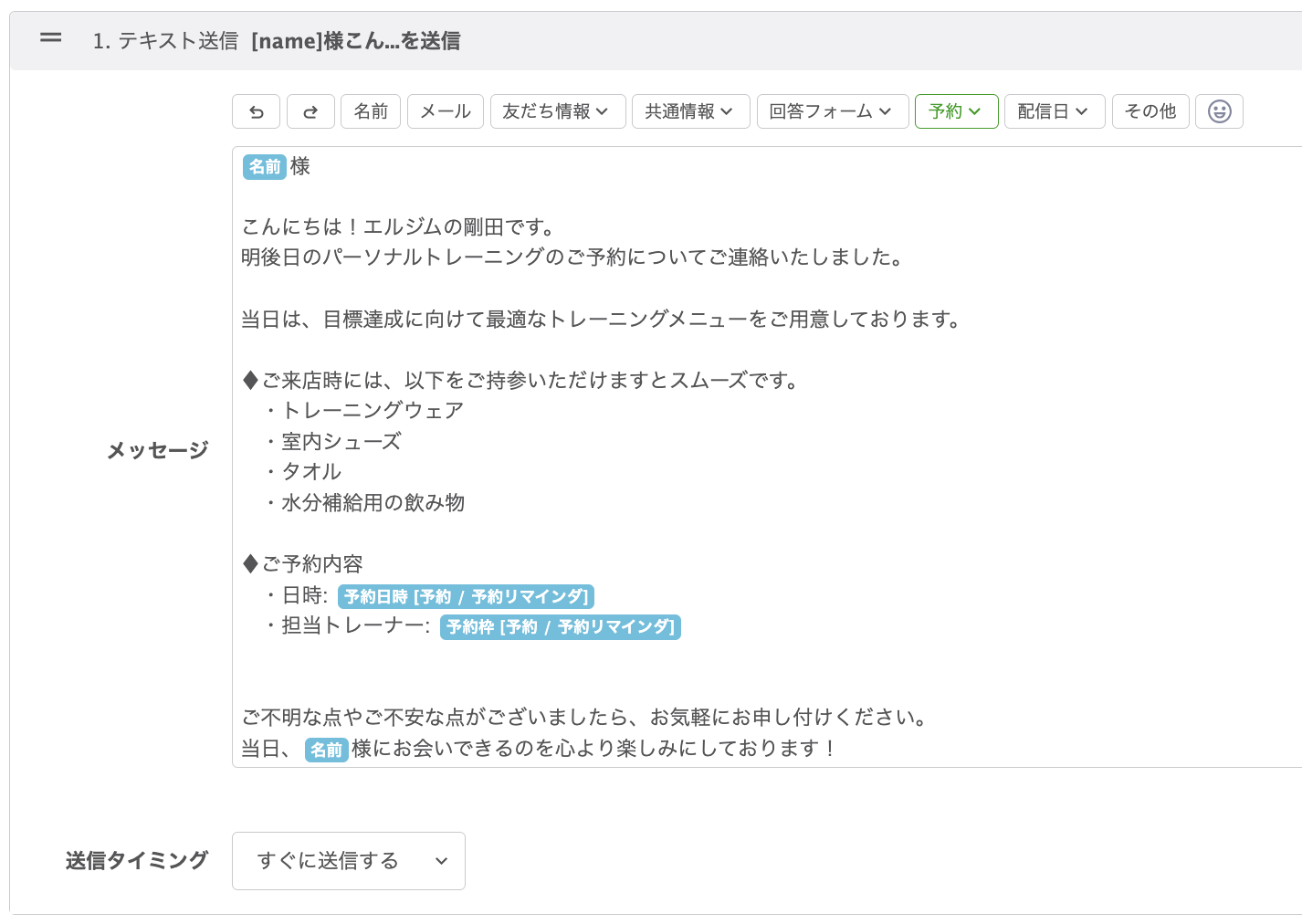The width and height of the screenshot is (1302, 924).
Task: Click the undo icon in the message toolbar
Action: tap(256, 111)
